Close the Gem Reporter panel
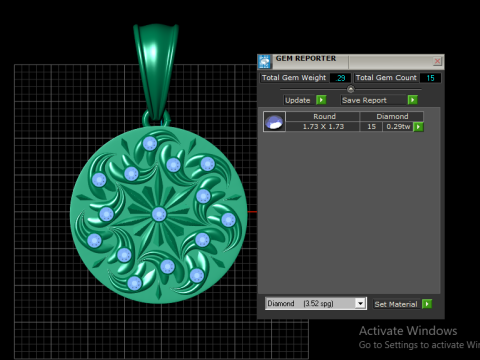The image size is (480, 360). tap(437, 61)
